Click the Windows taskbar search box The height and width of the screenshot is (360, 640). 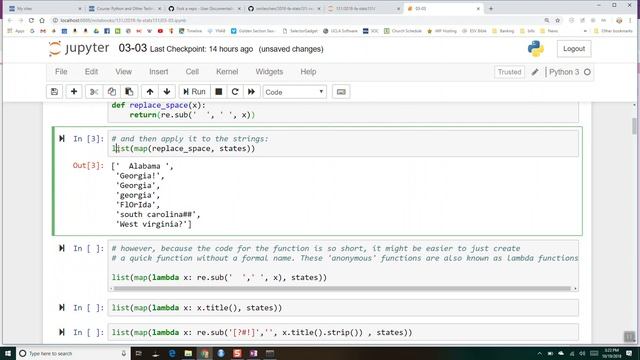(73, 353)
